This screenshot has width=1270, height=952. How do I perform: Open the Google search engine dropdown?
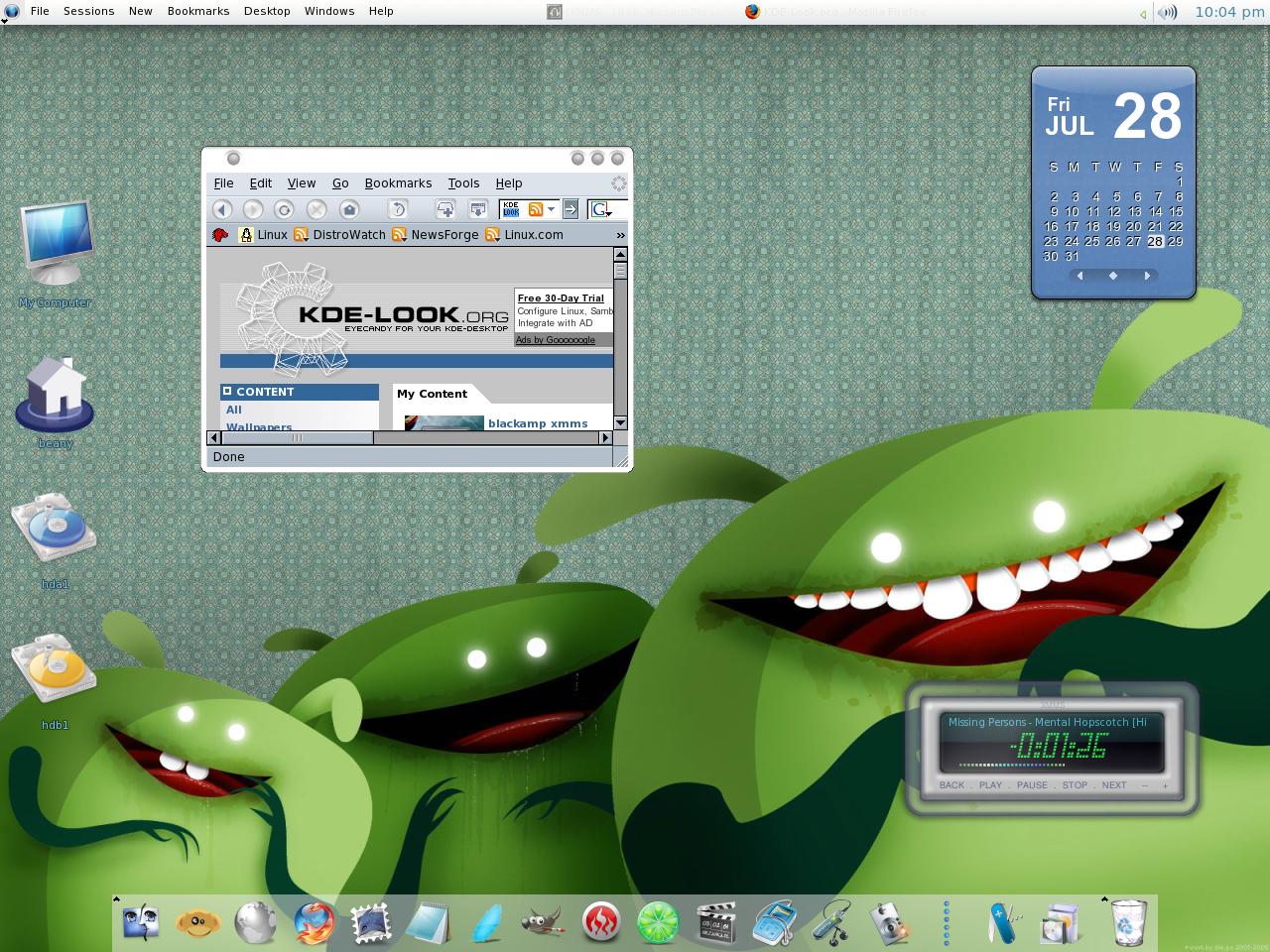(601, 209)
